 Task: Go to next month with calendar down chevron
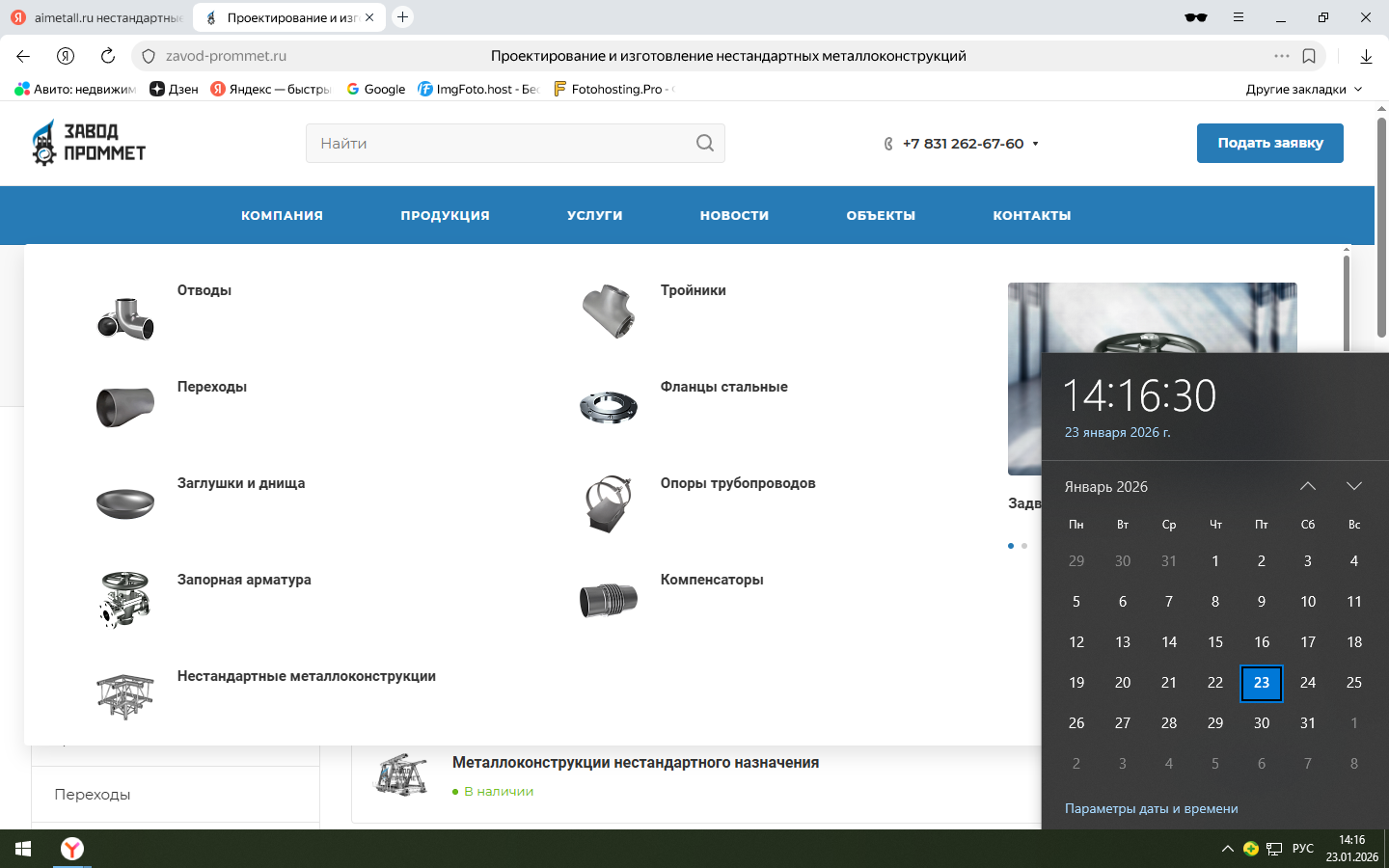click(1354, 486)
